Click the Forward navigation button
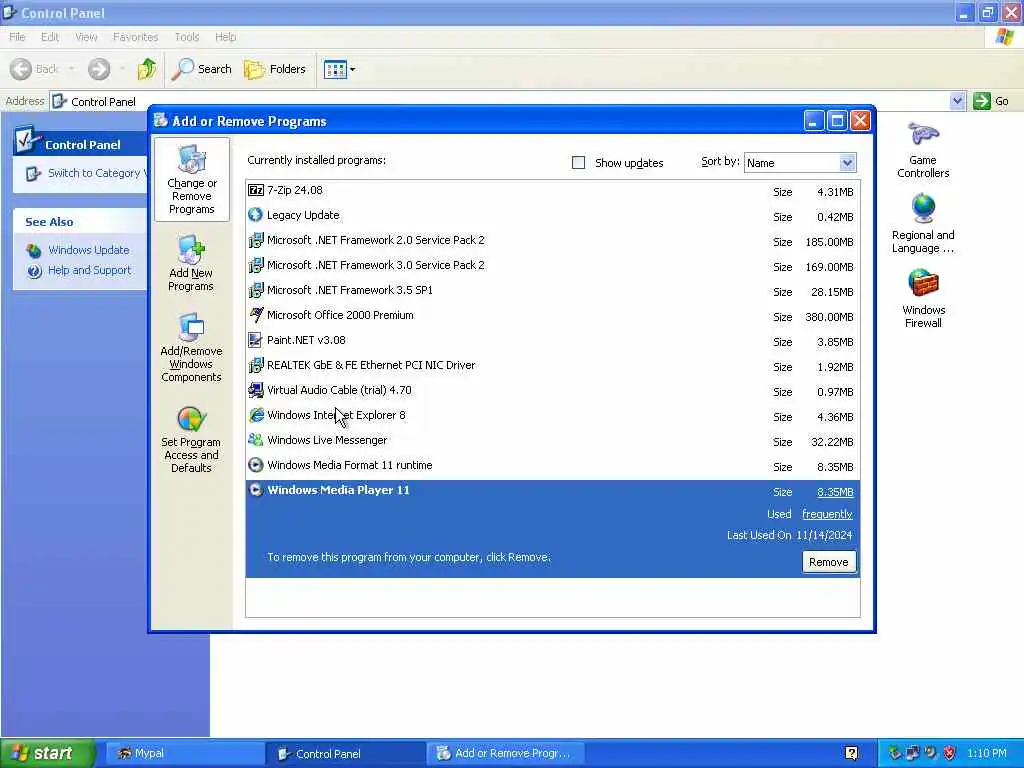This screenshot has width=1024, height=768. pyautogui.click(x=99, y=69)
